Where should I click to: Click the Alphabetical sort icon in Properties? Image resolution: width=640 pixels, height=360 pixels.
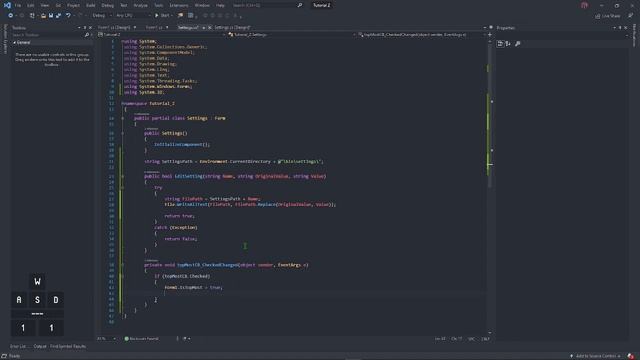[508, 44]
